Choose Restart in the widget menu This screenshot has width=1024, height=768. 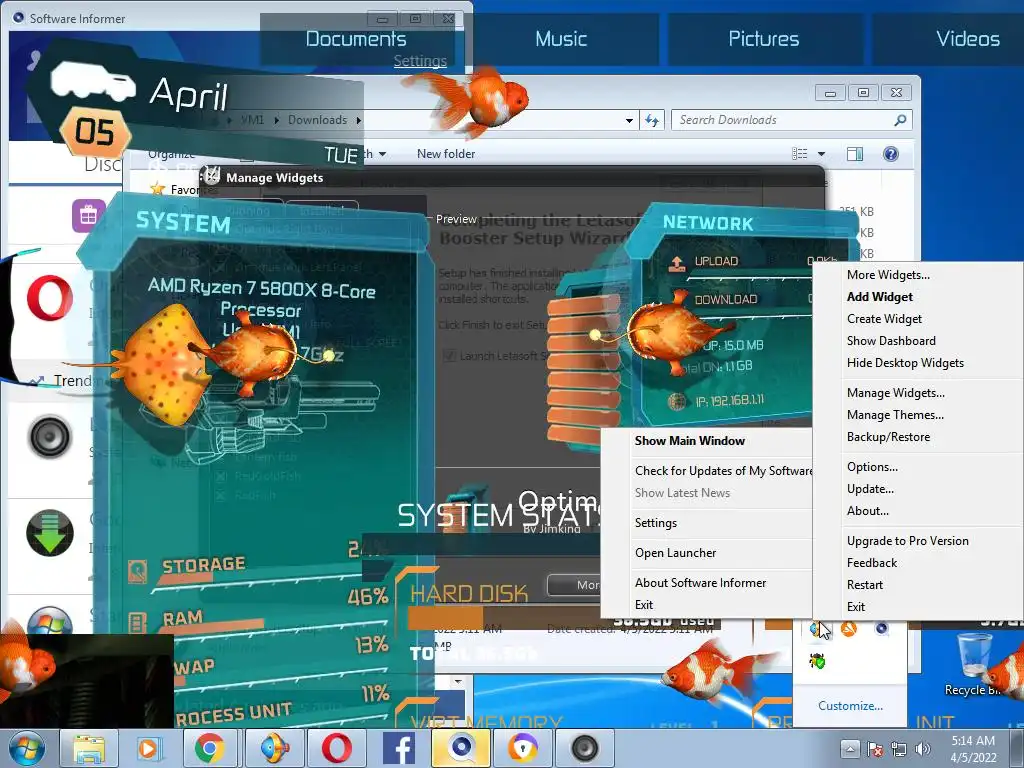point(865,585)
